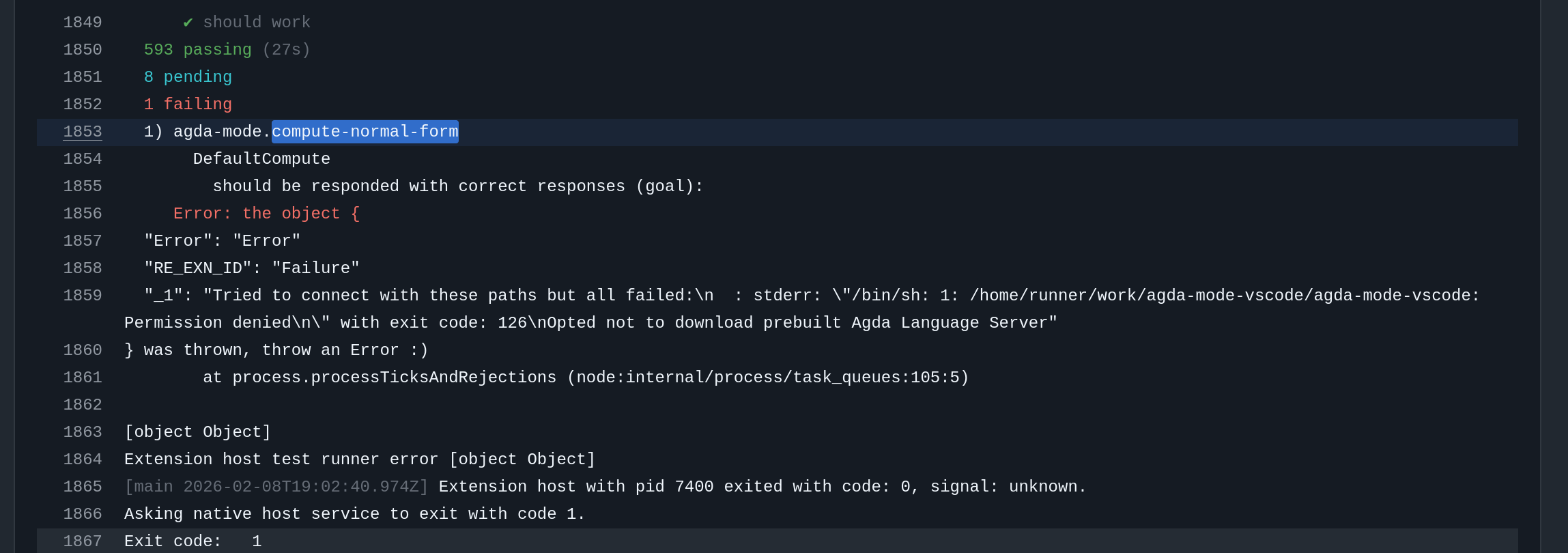The width and height of the screenshot is (1568, 553).
Task: Select line number 1856
Action: (83, 214)
